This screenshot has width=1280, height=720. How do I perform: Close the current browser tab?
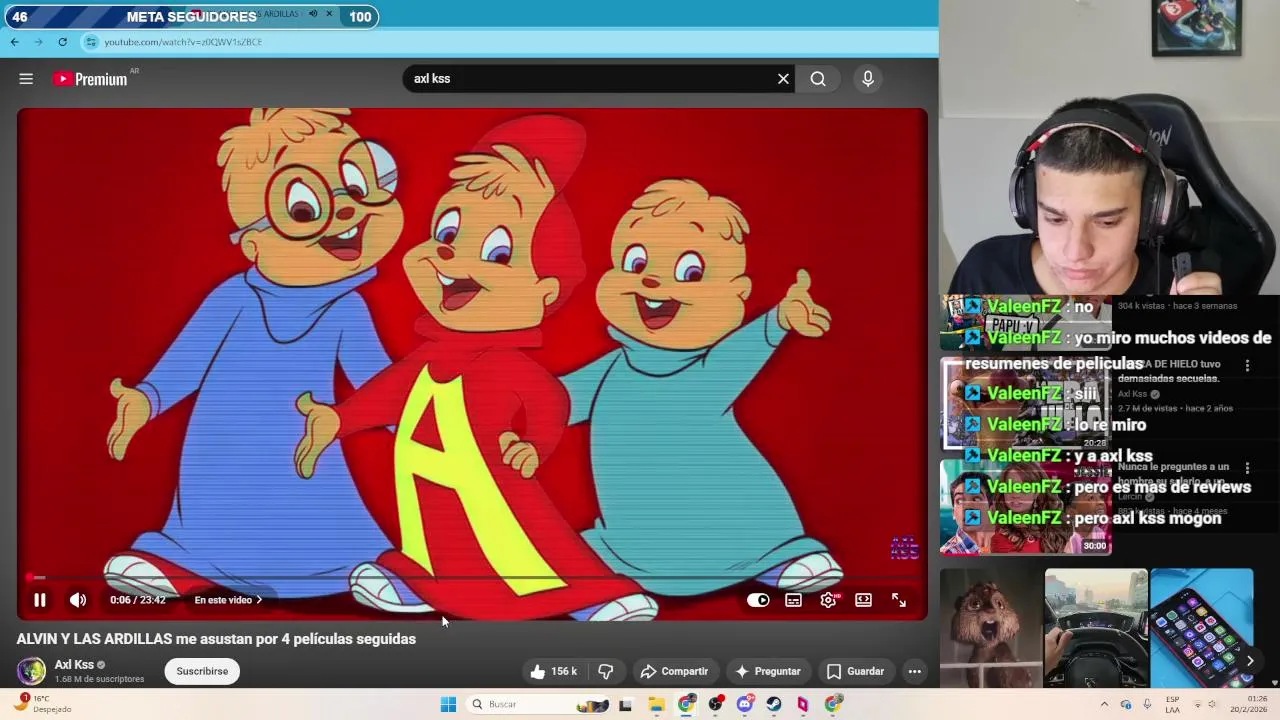point(329,14)
